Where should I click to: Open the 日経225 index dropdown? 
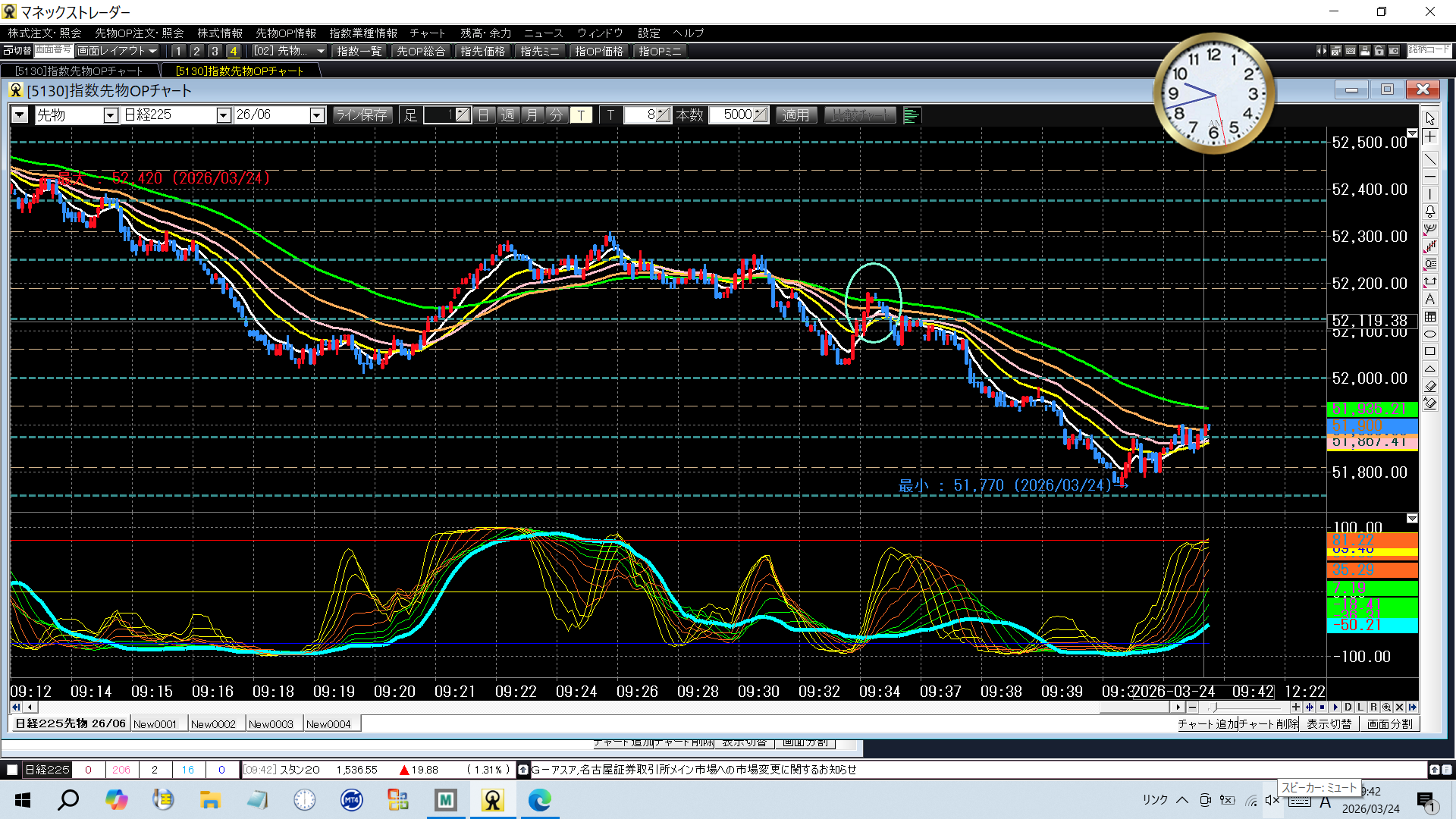point(224,115)
